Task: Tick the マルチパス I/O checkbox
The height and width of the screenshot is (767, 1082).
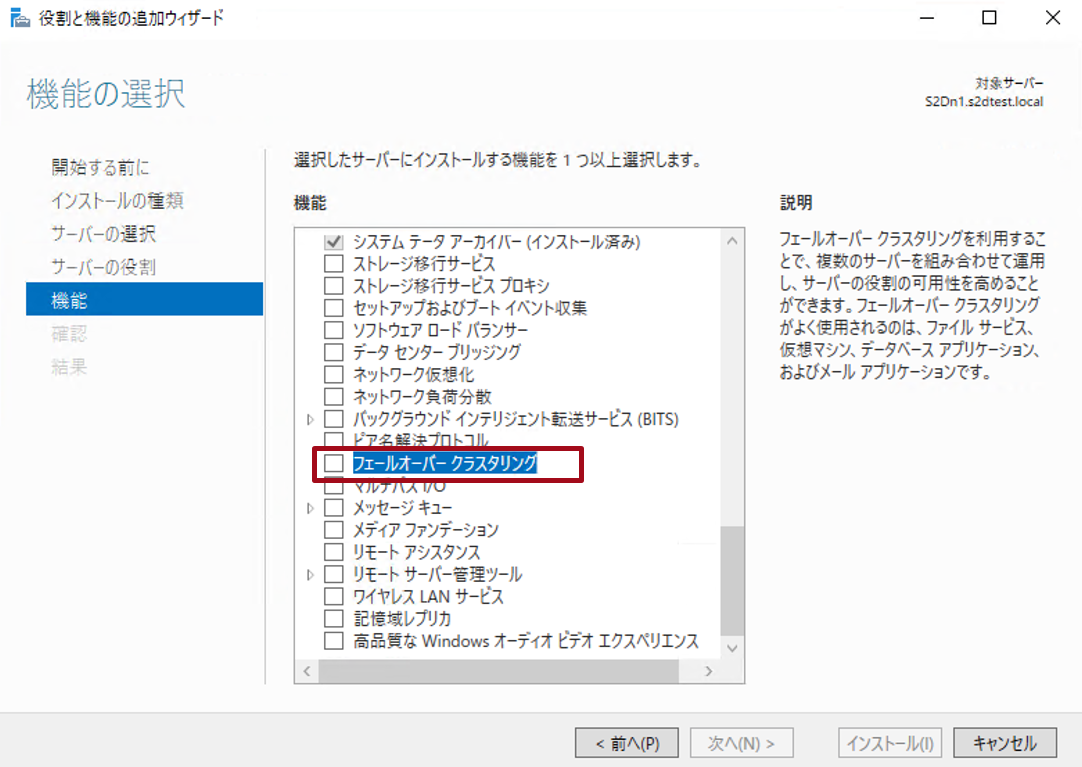Action: click(x=334, y=487)
